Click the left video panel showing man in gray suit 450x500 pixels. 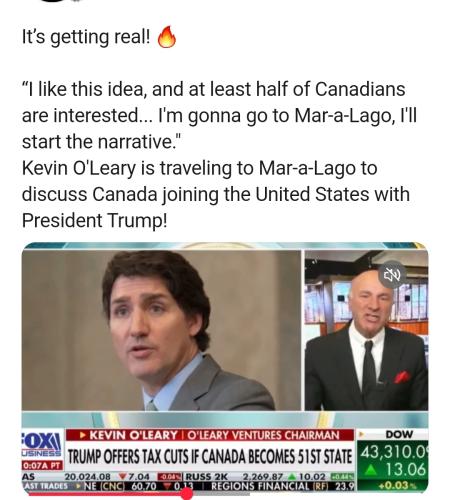point(161,330)
